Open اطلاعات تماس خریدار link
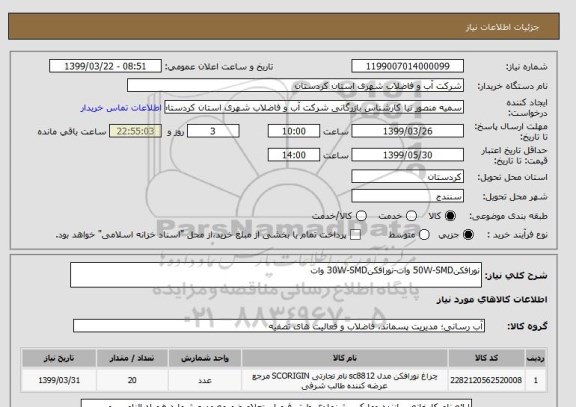The image size is (576, 407). tap(121, 108)
